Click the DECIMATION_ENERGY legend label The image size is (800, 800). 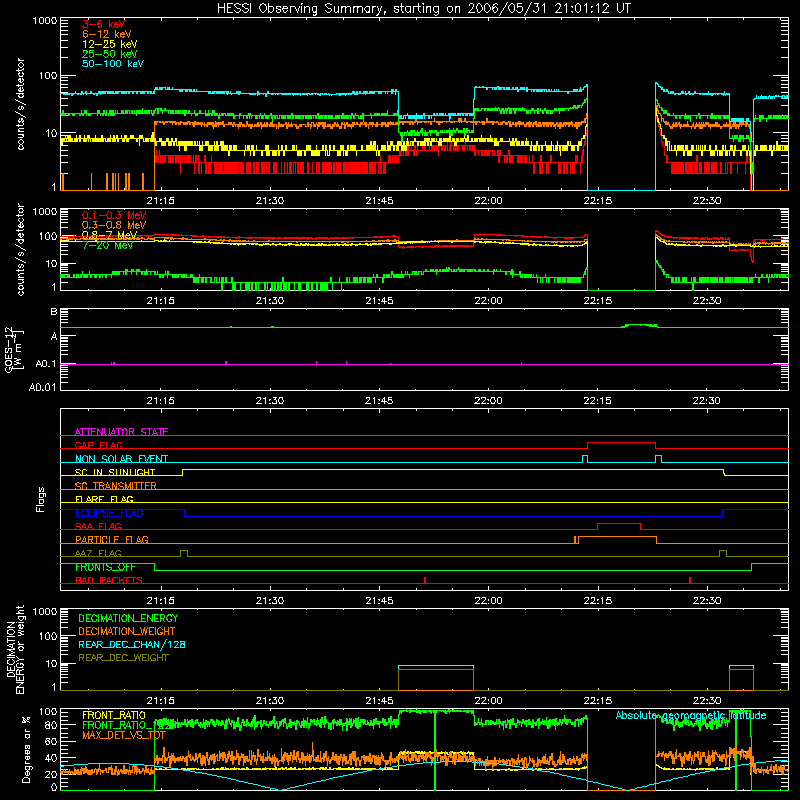click(128, 618)
